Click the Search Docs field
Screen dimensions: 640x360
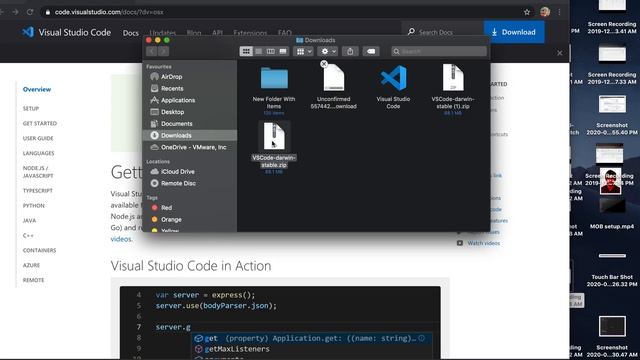[x=443, y=32]
